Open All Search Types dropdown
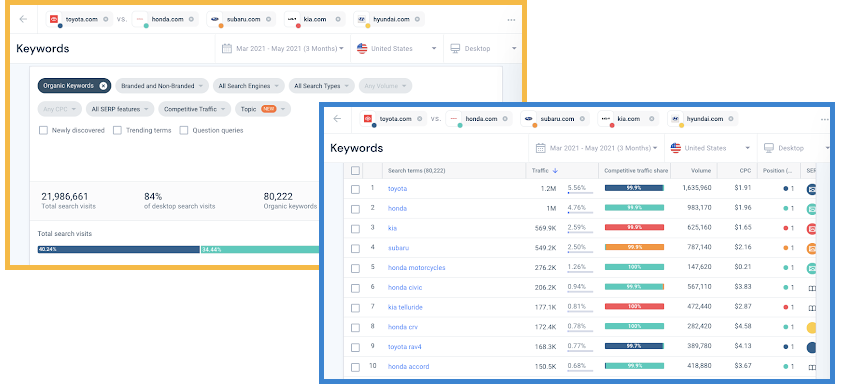The width and height of the screenshot is (841, 386). 322,85
